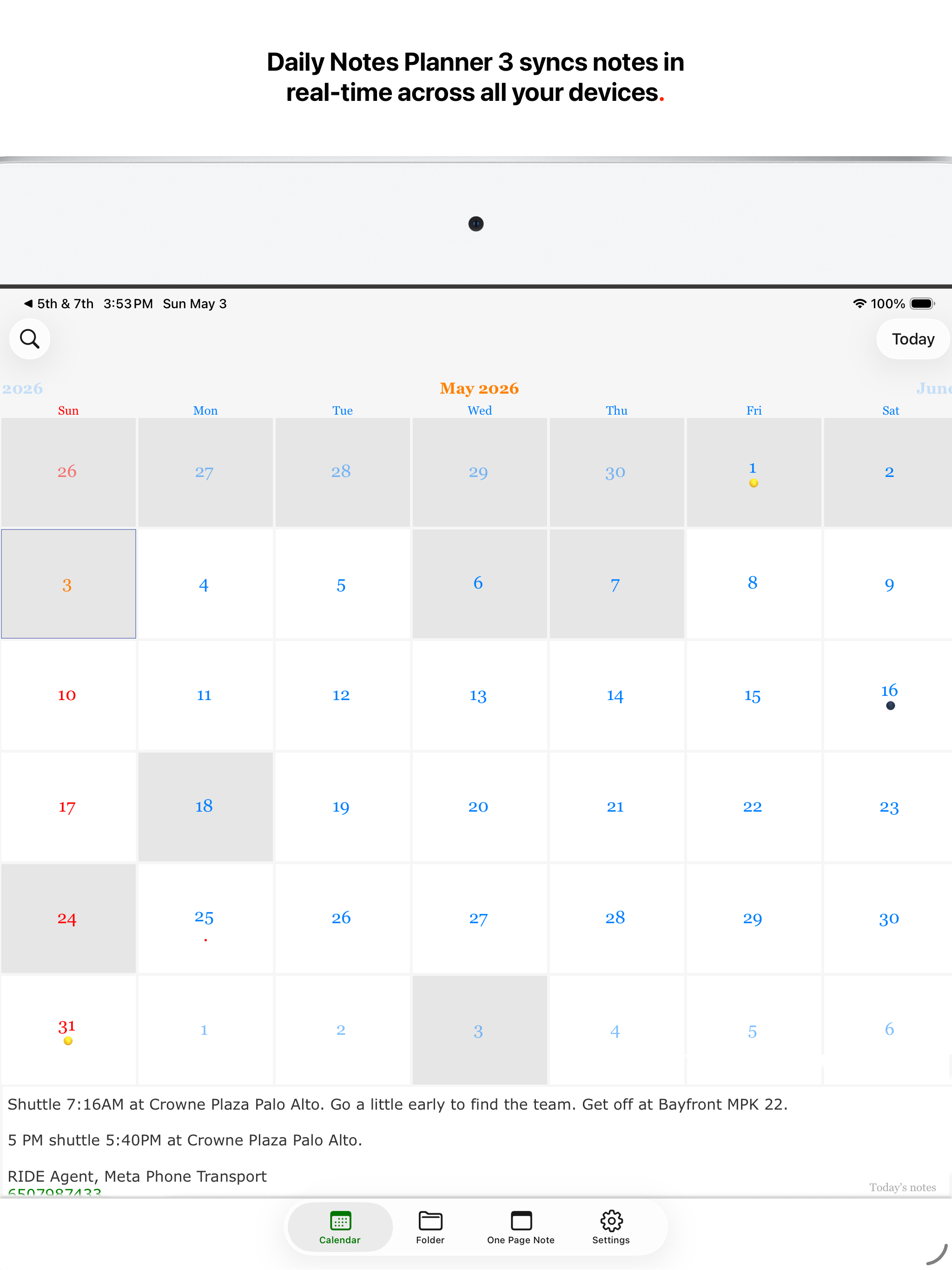Select May 1 with yellow dot

pyautogui.click(x=754, y=472)
